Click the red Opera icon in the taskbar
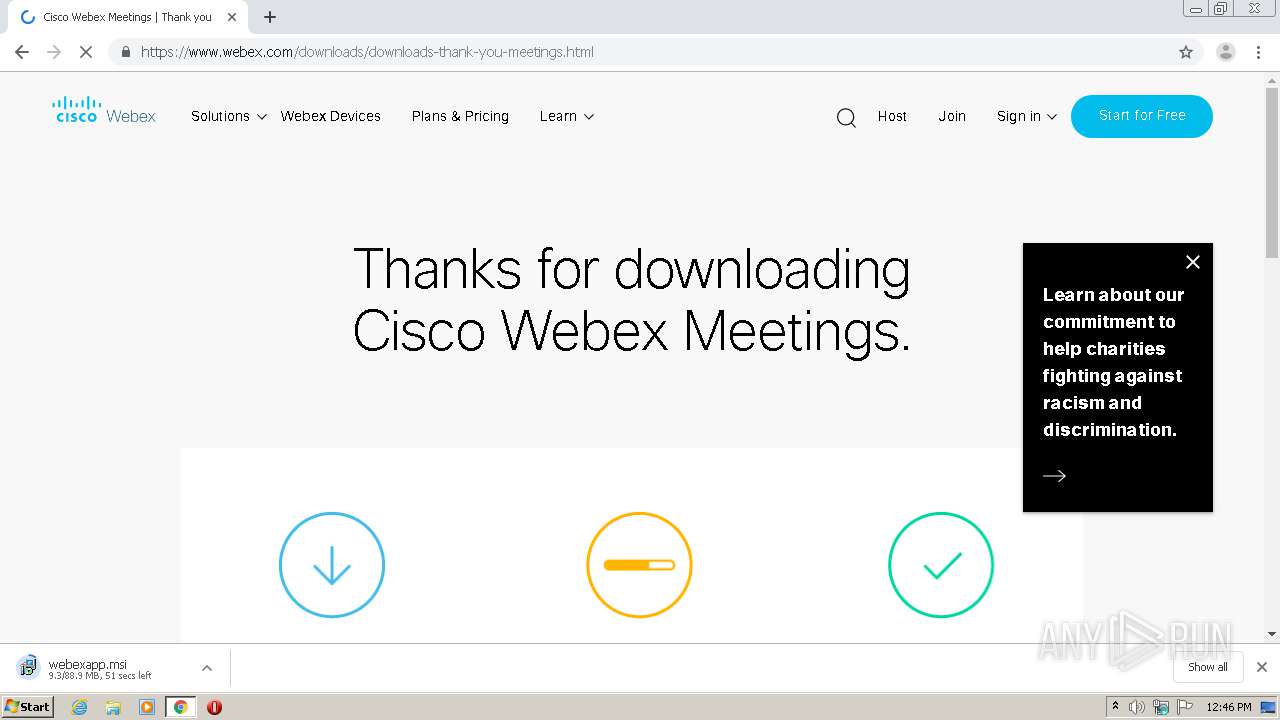The width and height of the screenshot is (1280, 720). point(214,707)
